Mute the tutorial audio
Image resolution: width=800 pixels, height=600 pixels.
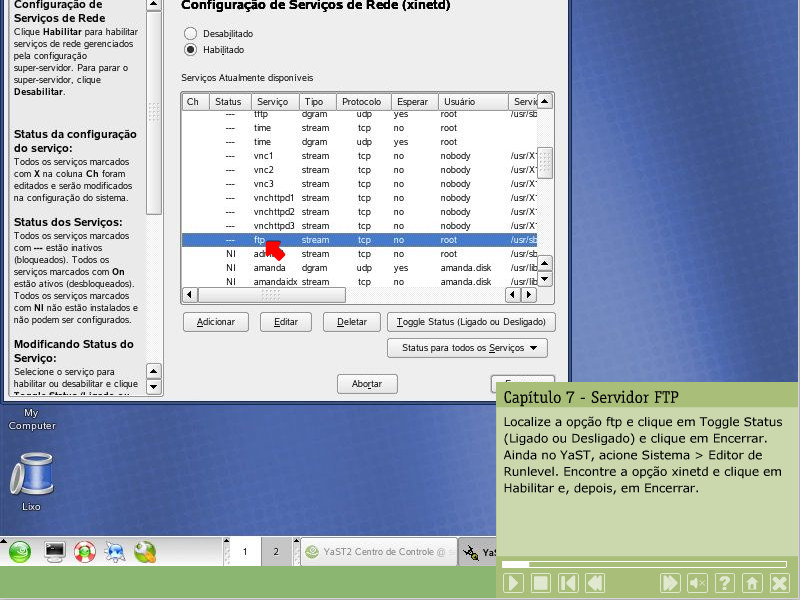coord(698,583)
